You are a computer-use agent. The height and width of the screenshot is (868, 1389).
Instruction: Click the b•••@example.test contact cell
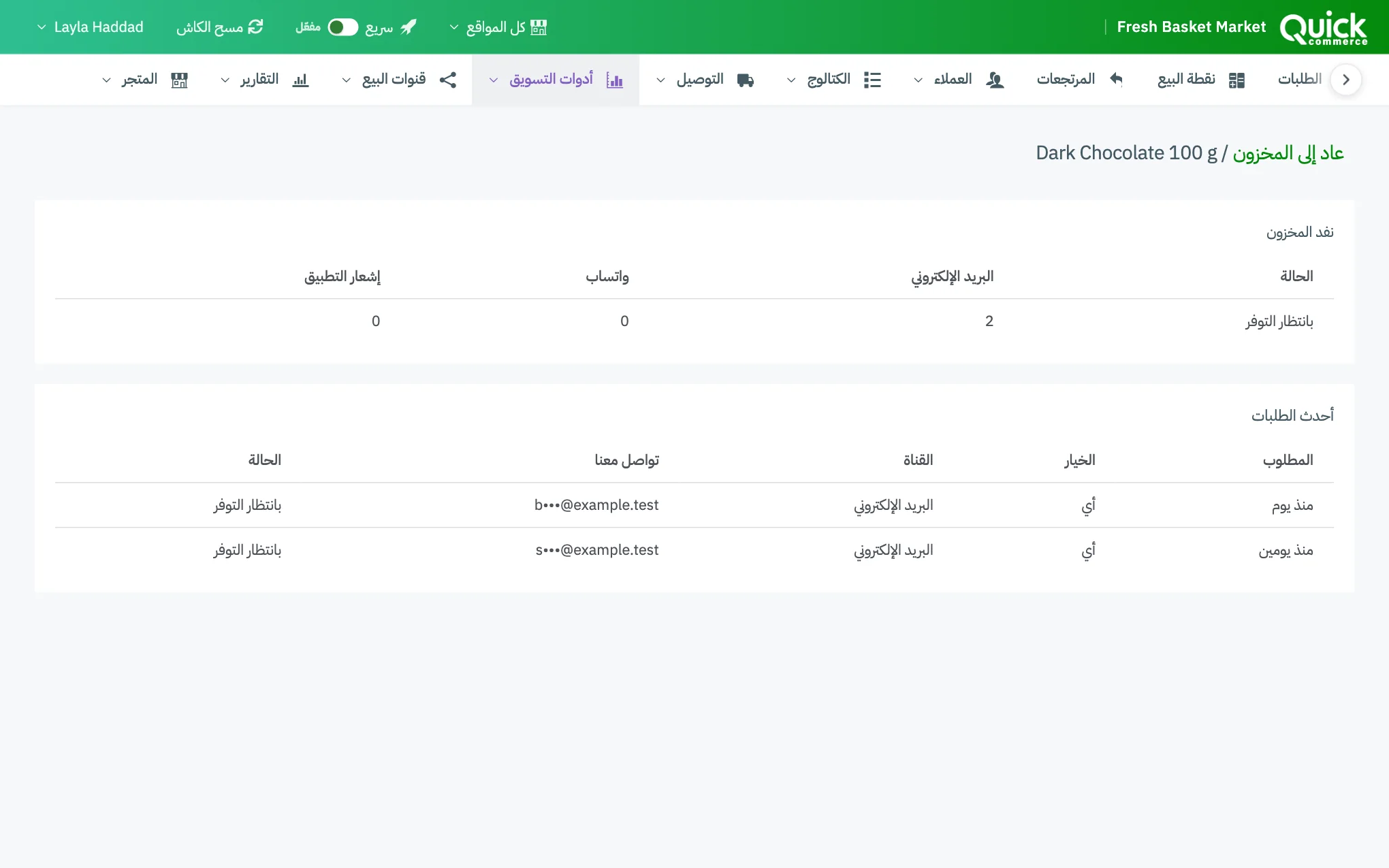pyautogui.click(x=596, y=505)
